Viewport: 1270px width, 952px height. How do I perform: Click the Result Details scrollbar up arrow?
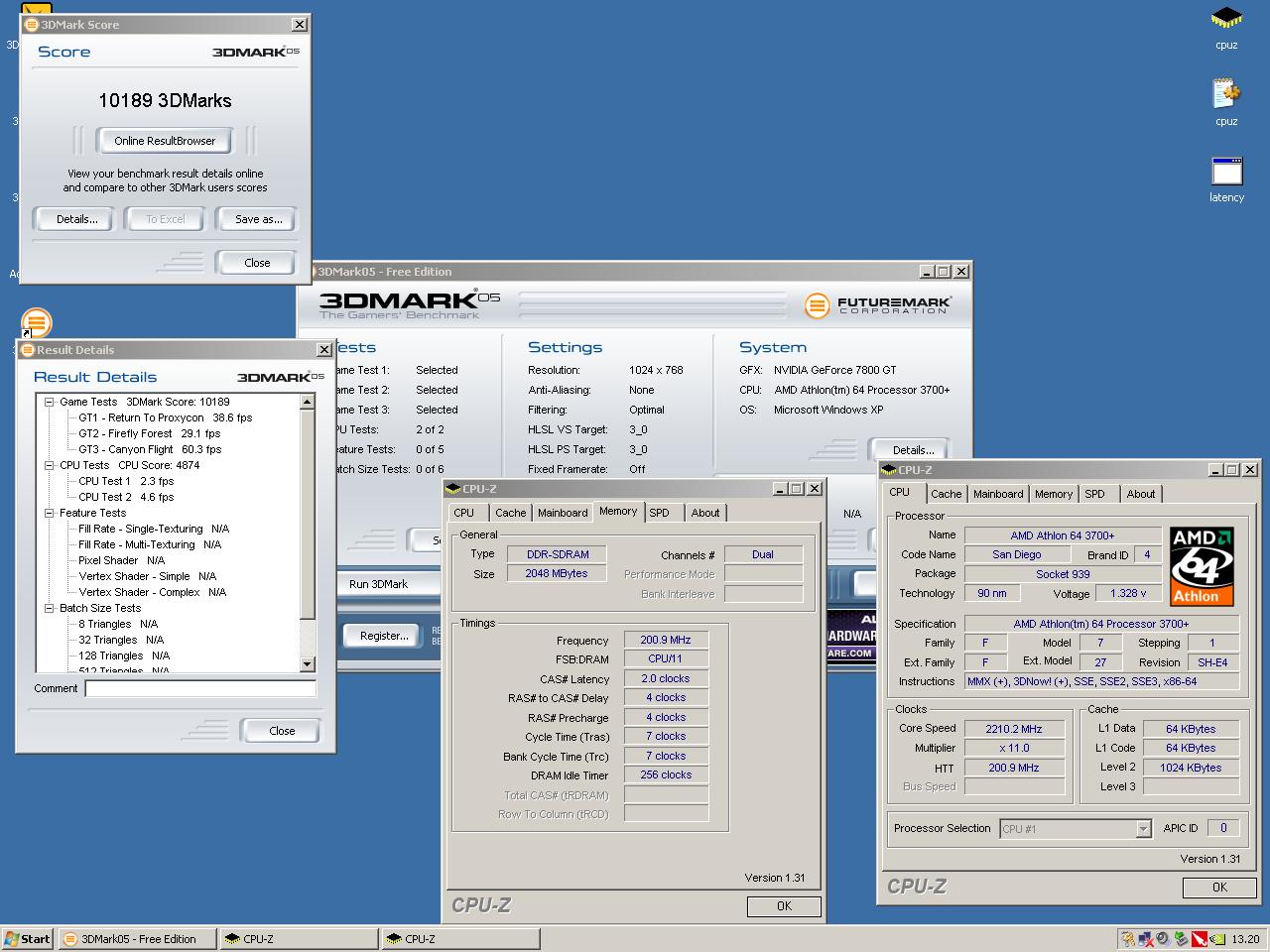click(x=308, y=402)
